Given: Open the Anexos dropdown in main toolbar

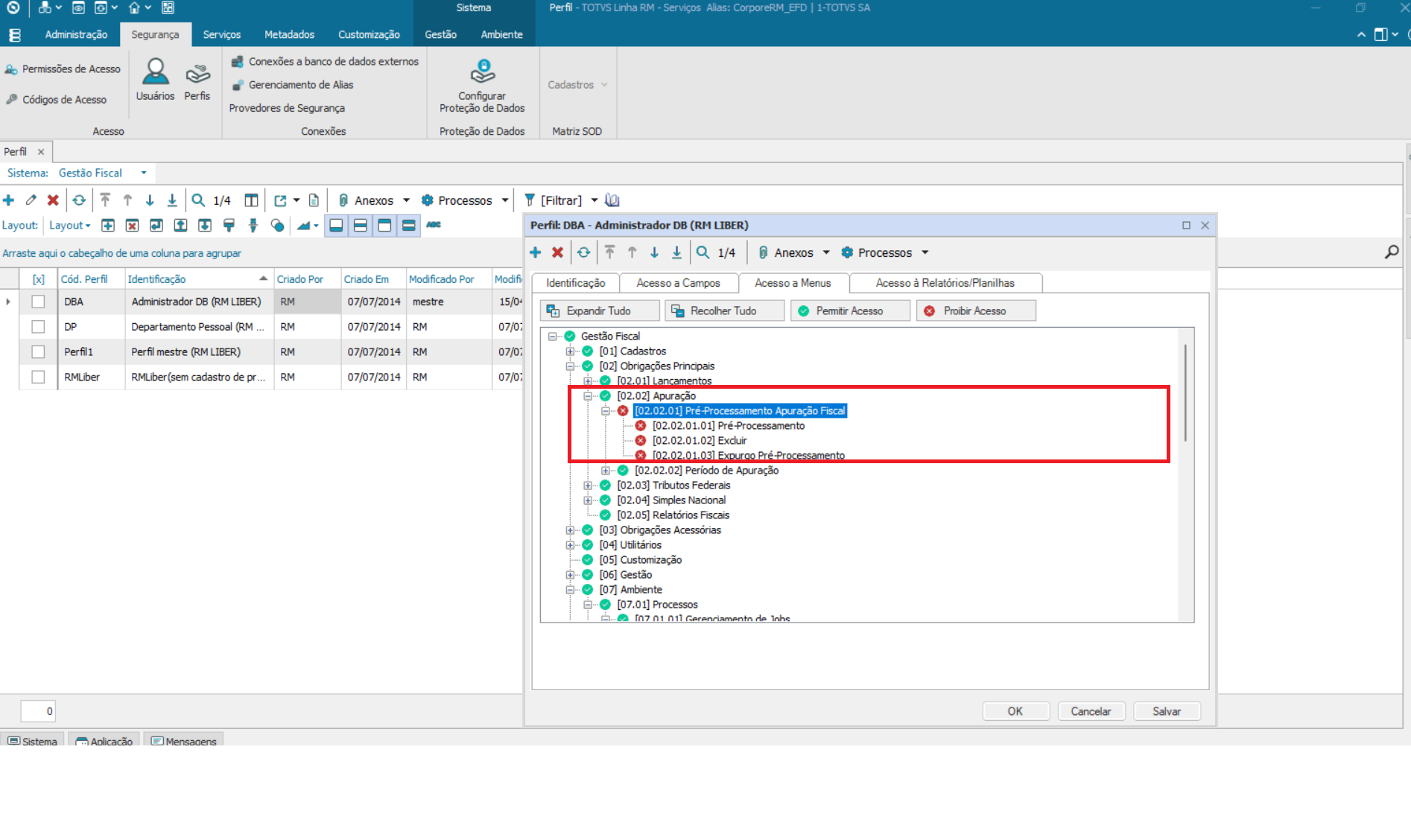Looking at the screenshot, I should (x=406, y=200).
